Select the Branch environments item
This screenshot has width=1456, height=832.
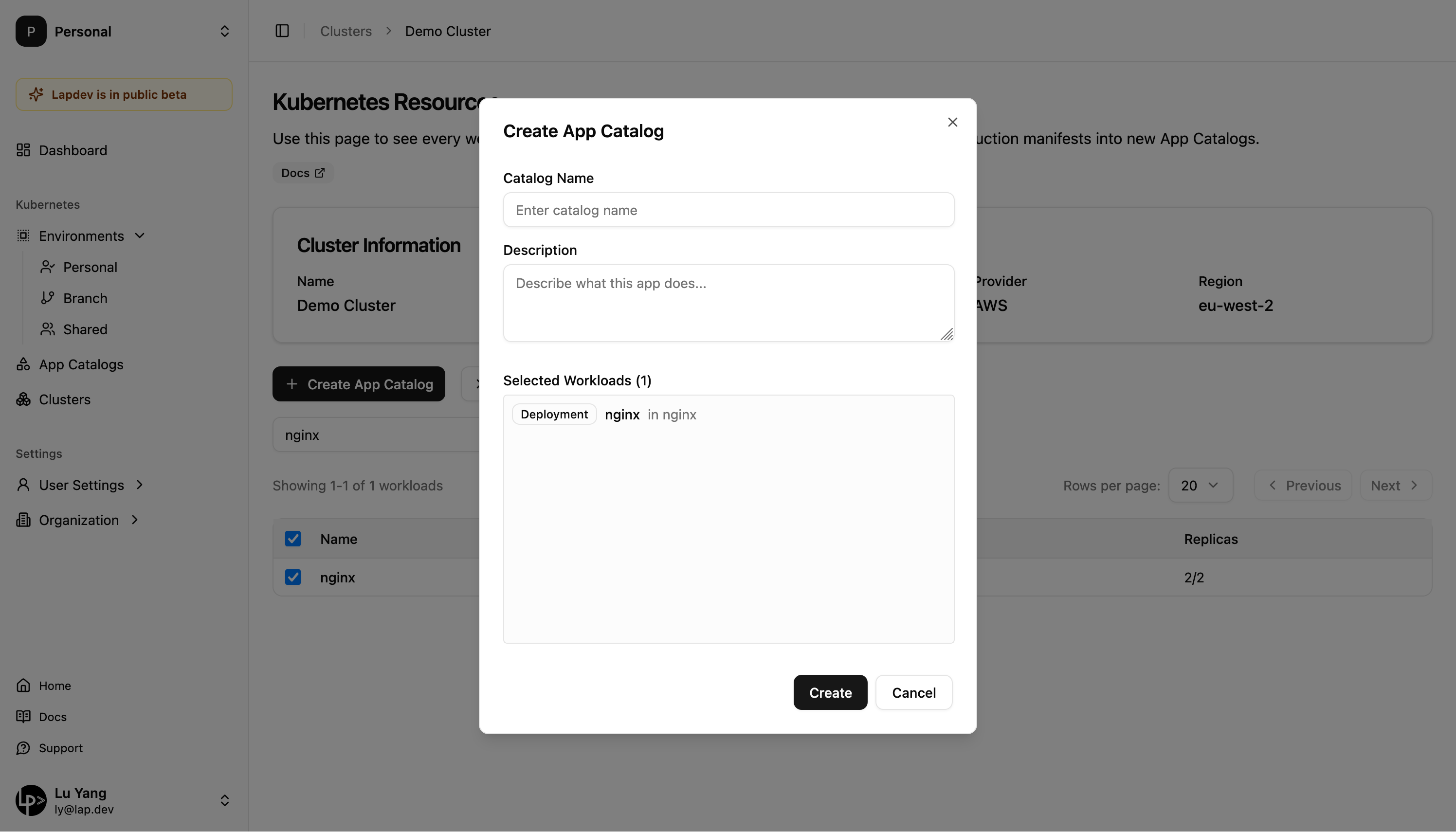point(85,298)
